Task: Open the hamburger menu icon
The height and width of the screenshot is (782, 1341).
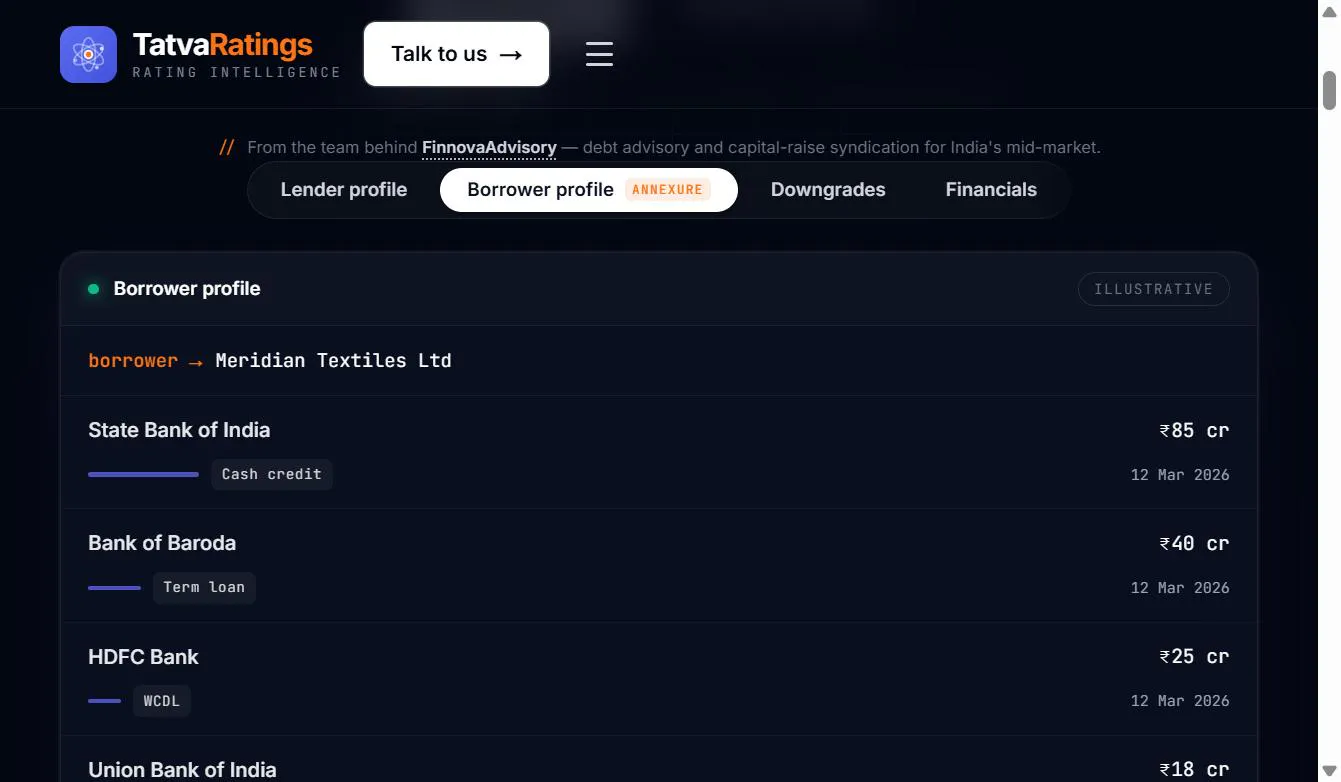Action: tap(599, 54)
